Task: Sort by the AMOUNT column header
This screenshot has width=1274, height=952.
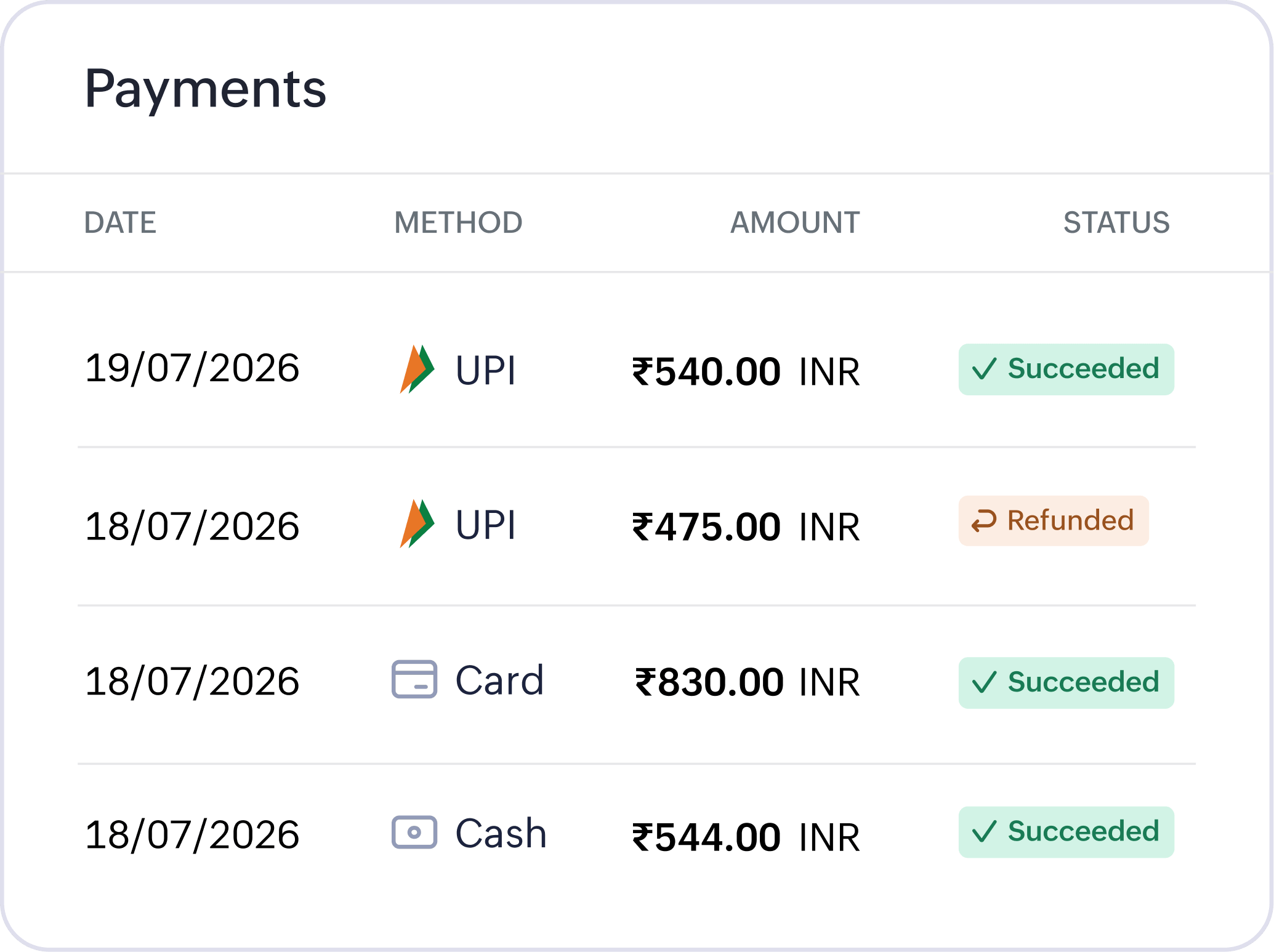Action: click(x=795, y=222)
